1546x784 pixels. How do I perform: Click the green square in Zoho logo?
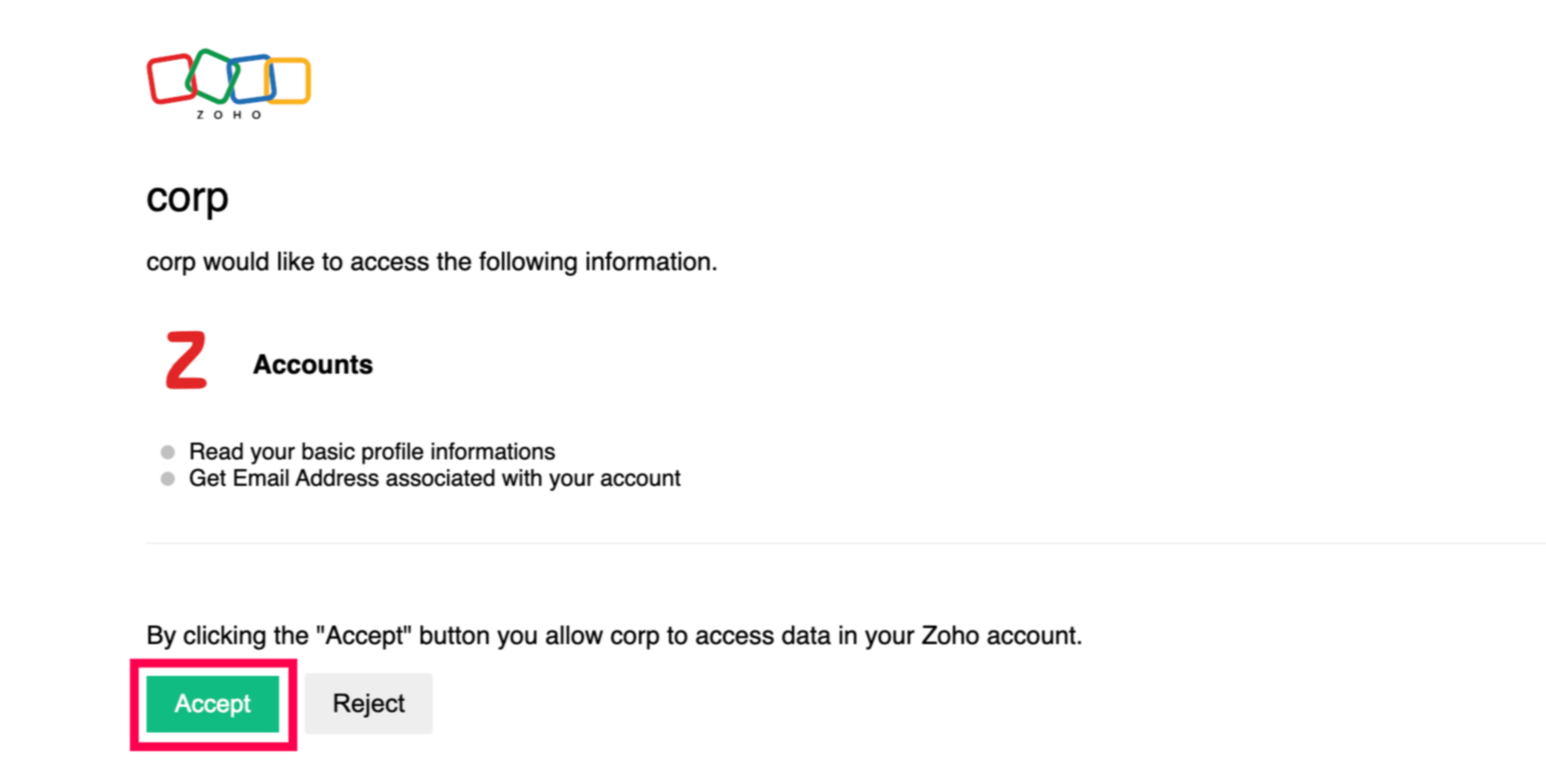click(210, 75)
